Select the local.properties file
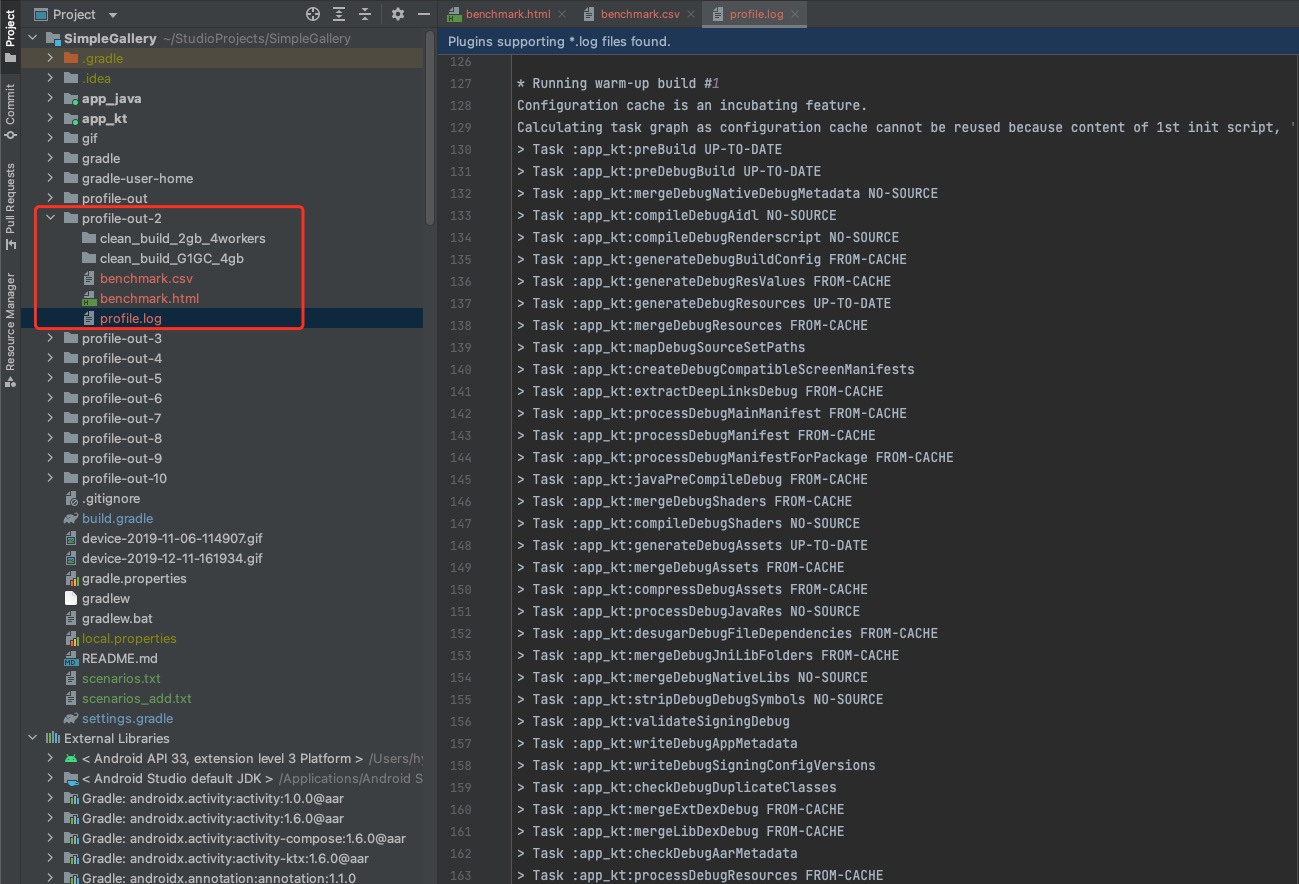 (129, 638)
